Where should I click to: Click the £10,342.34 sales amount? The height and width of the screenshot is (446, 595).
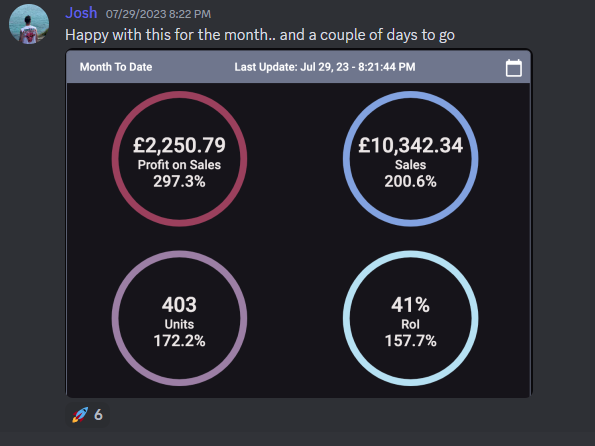pyautogui.click(x=410, y=145)
